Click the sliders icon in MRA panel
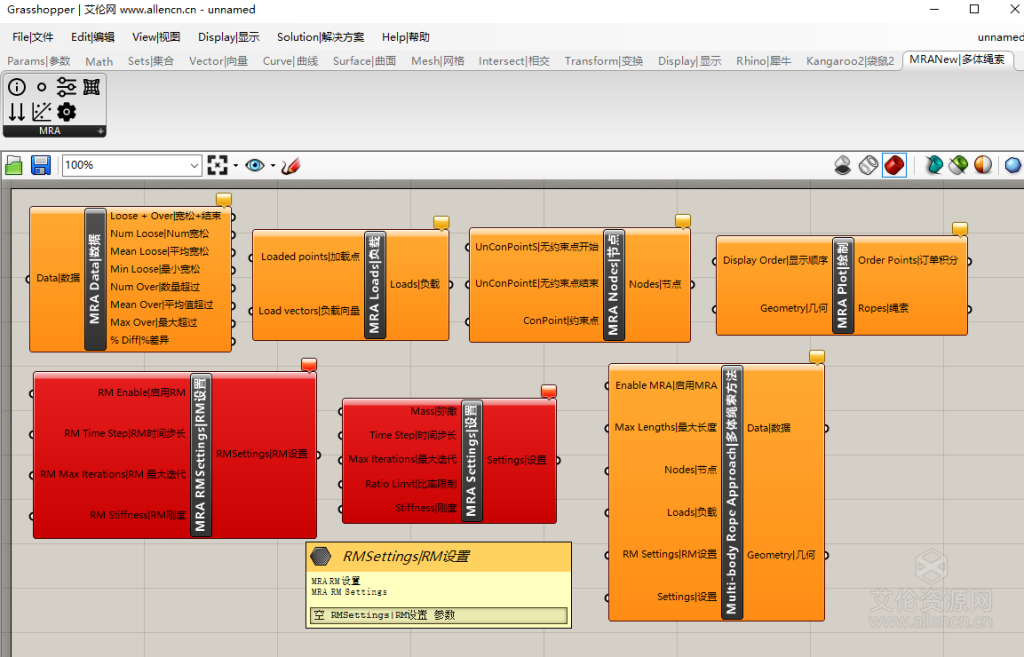The height and width of the screenshot is (657, 1024). 67,87
